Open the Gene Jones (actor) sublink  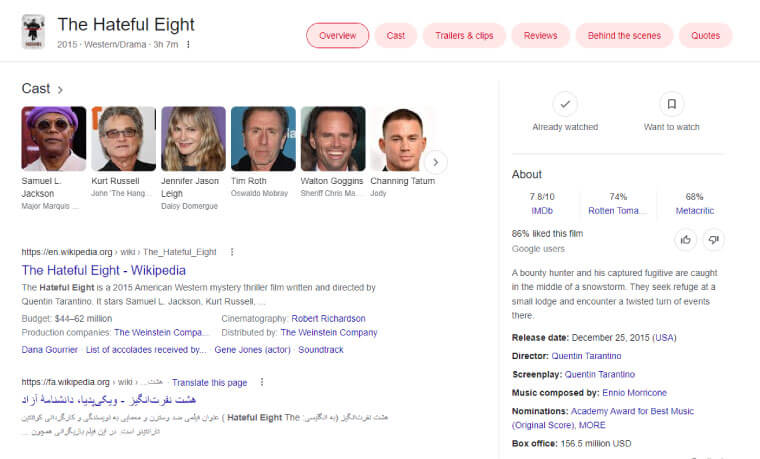pyautogui.click(x=252, y=349)
